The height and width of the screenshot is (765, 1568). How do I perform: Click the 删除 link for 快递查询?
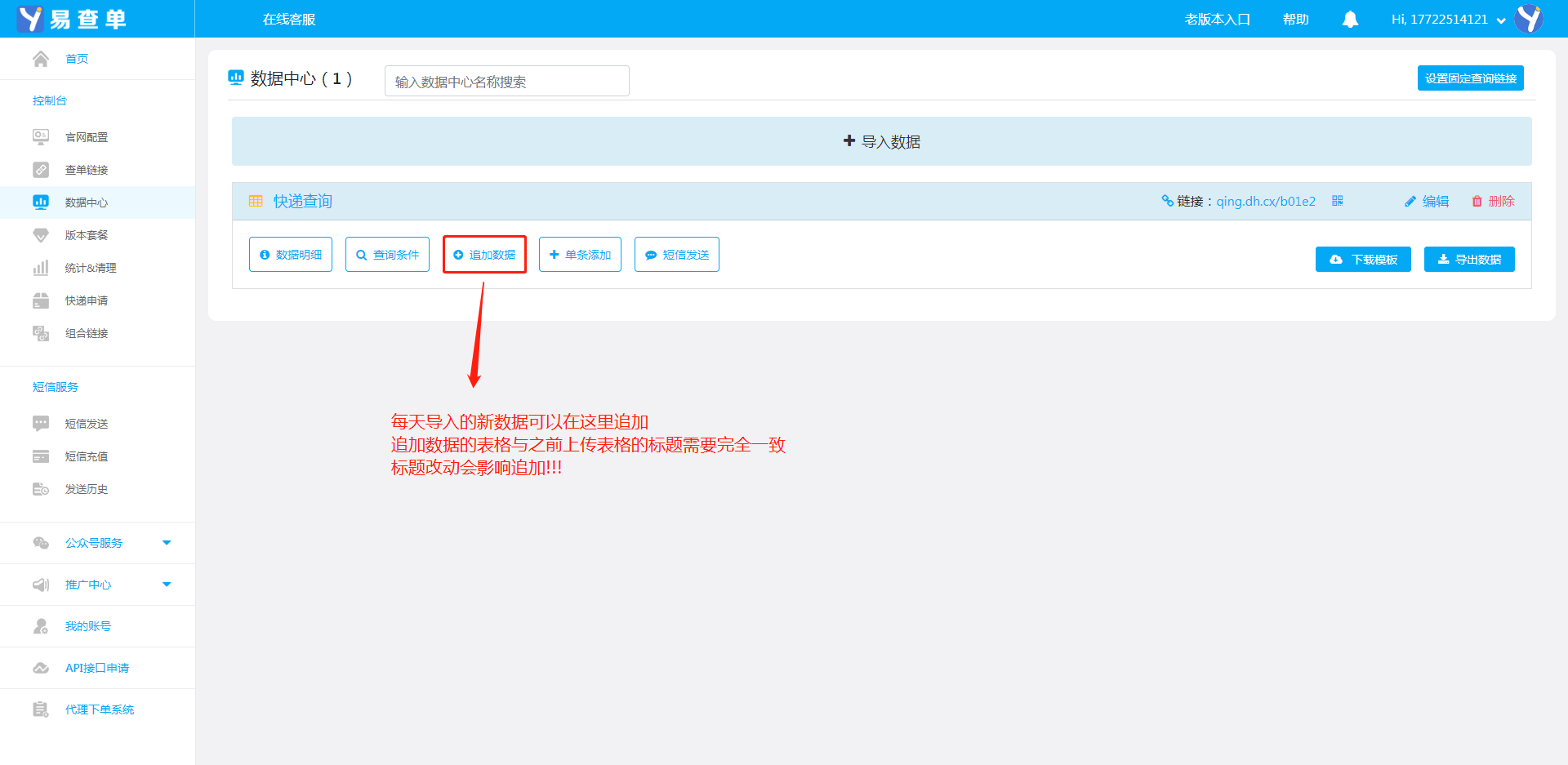coord(1494,202)
